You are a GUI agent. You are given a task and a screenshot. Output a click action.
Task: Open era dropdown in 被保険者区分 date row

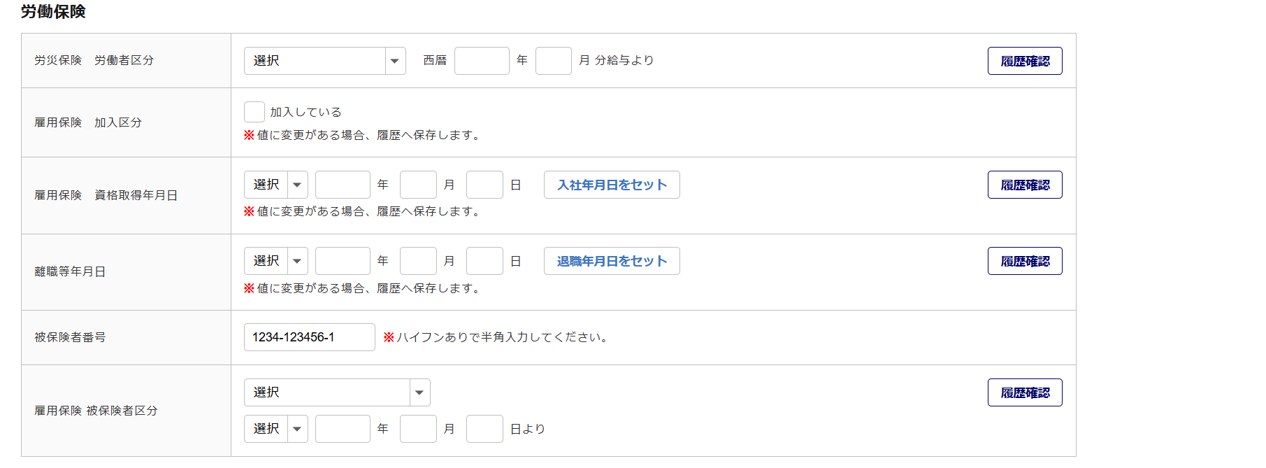click(275, 429)
